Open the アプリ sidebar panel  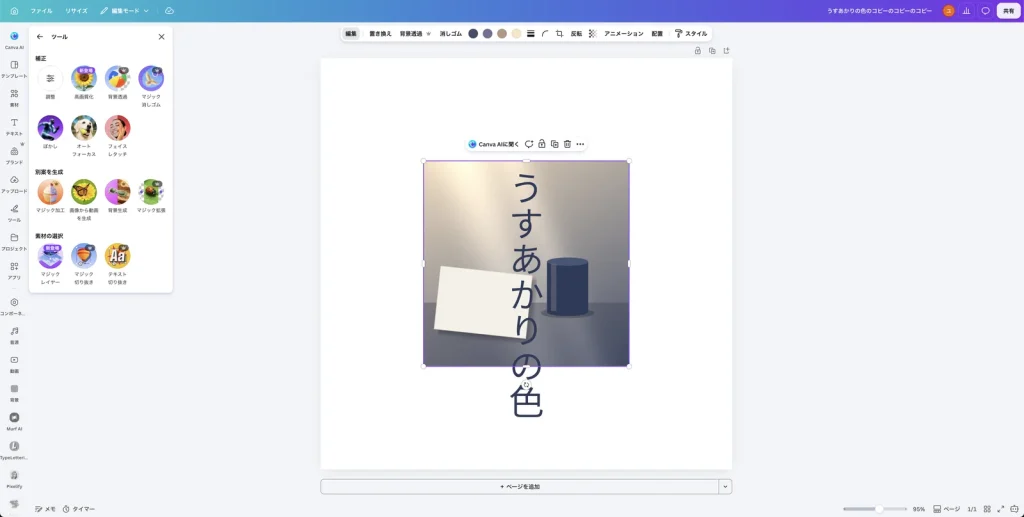point(14,270)
